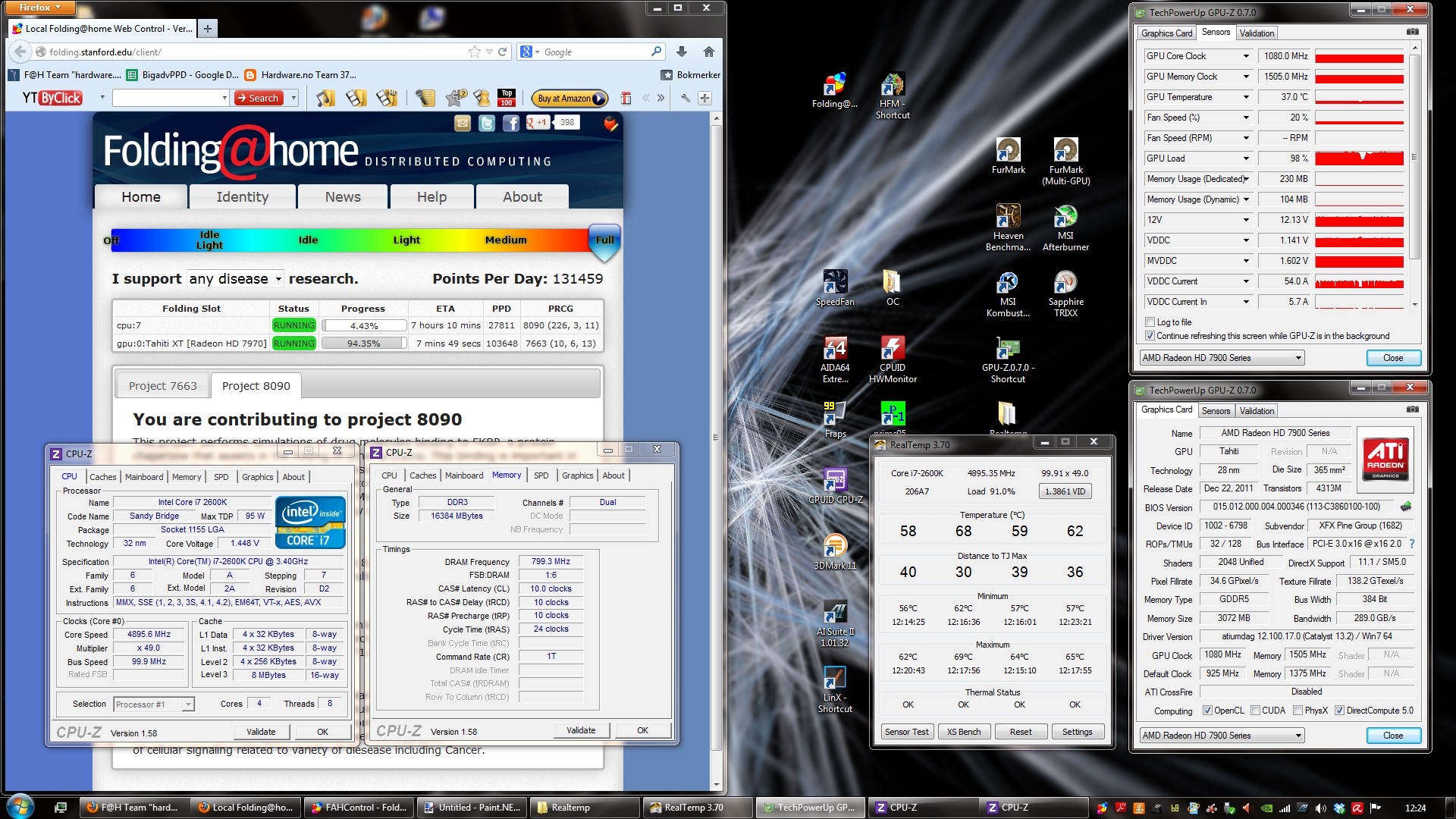Viewport: 1456px width, 819px height.
Task: Open the HFM Shortcut desktop icon
Action: point(893,96)
